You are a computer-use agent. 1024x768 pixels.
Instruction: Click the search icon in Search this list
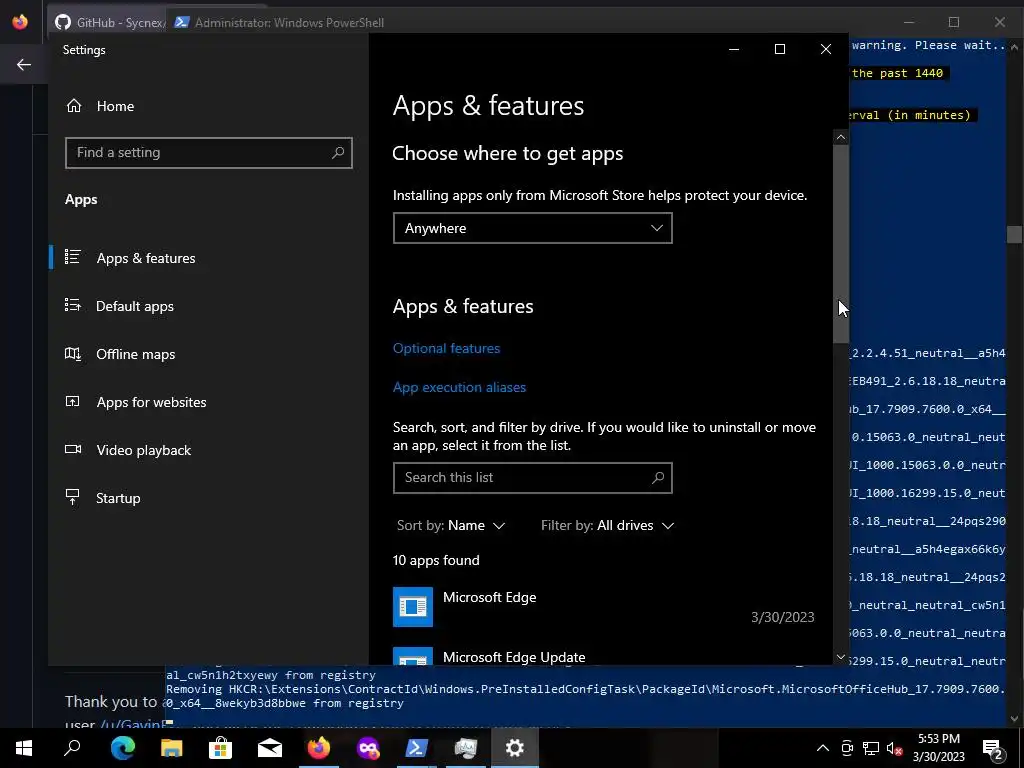(658, 478)
